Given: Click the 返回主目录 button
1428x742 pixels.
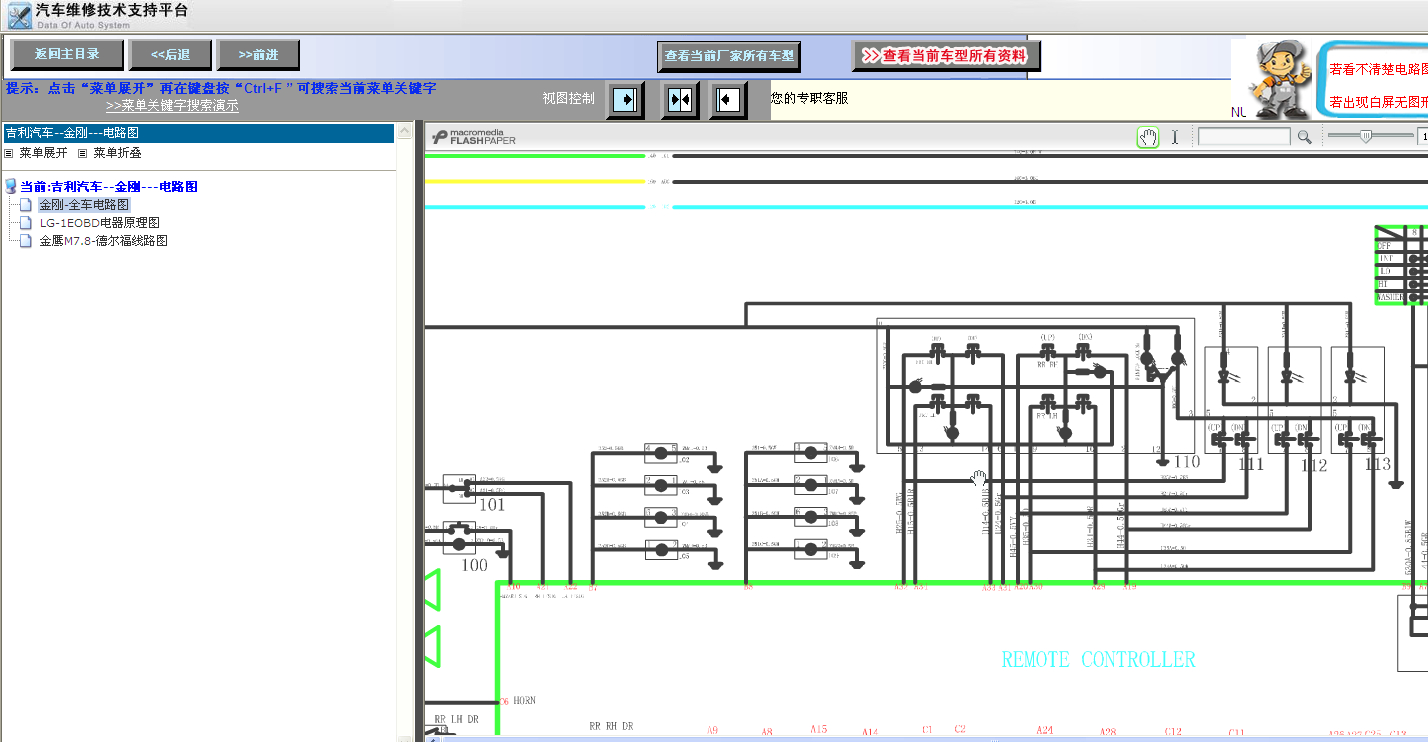Looking at the screenshot, I should click(68, 55).
